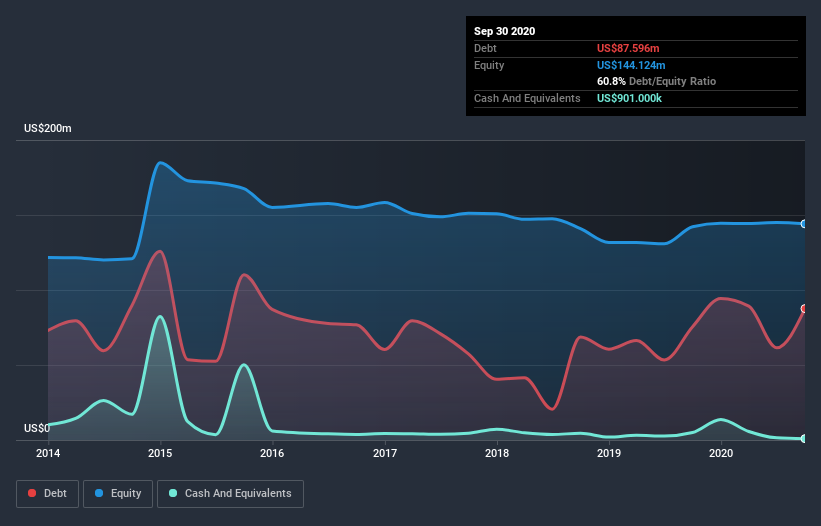This screenshot has height=526, width=821.
Task: Click the Equity label in tooltip
Action: [x=489, y=65]
